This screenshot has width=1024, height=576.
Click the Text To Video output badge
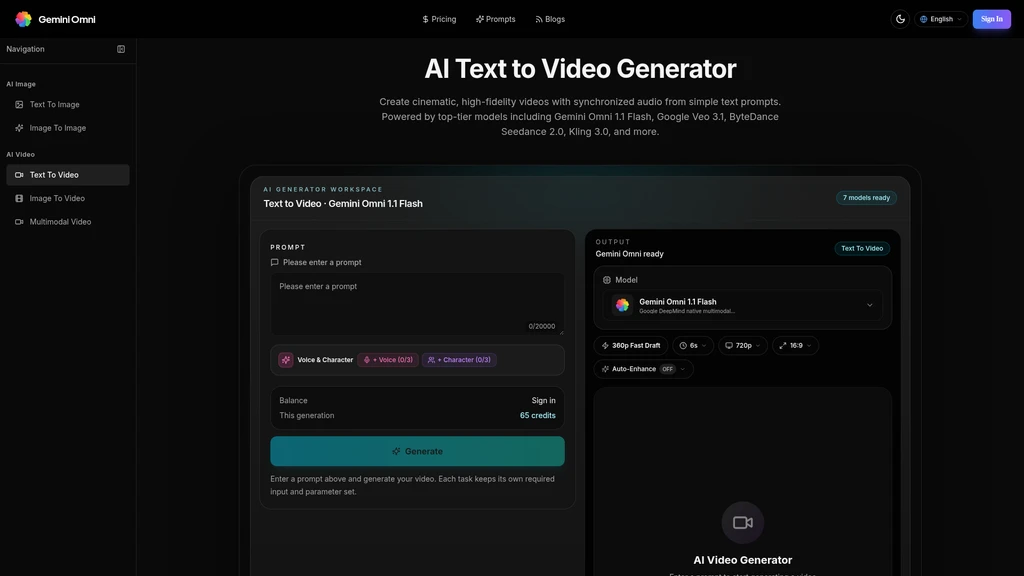click(862, 248)
